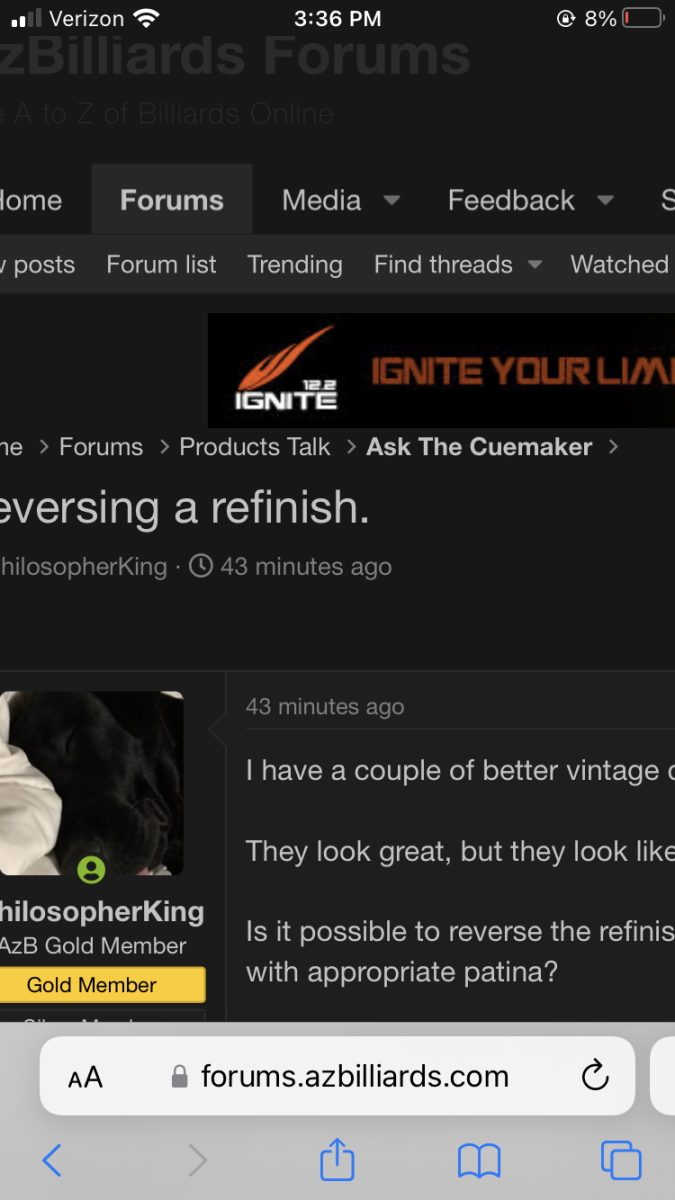Open the Safari share sheet icon

(337, 1158)
